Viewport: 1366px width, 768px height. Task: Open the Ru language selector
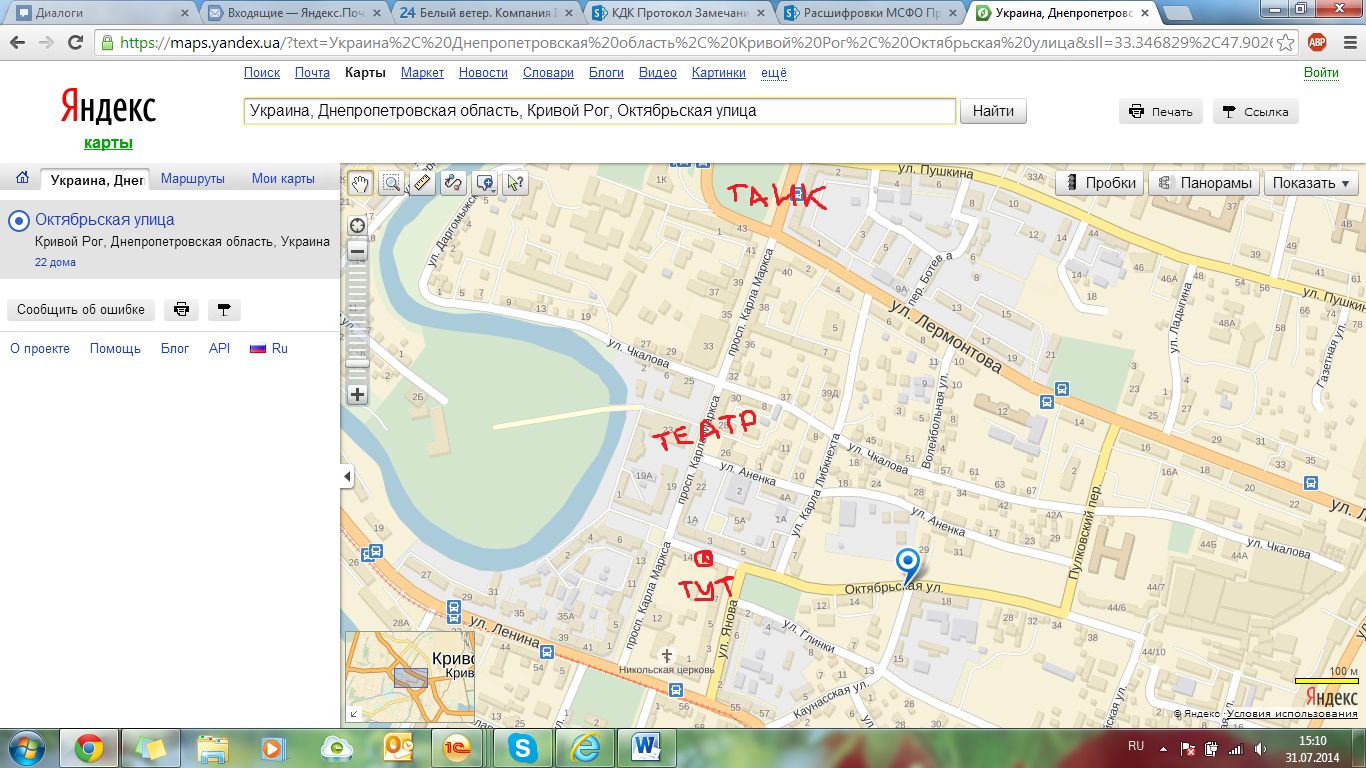pyautogui.click(x=269, y=349)
